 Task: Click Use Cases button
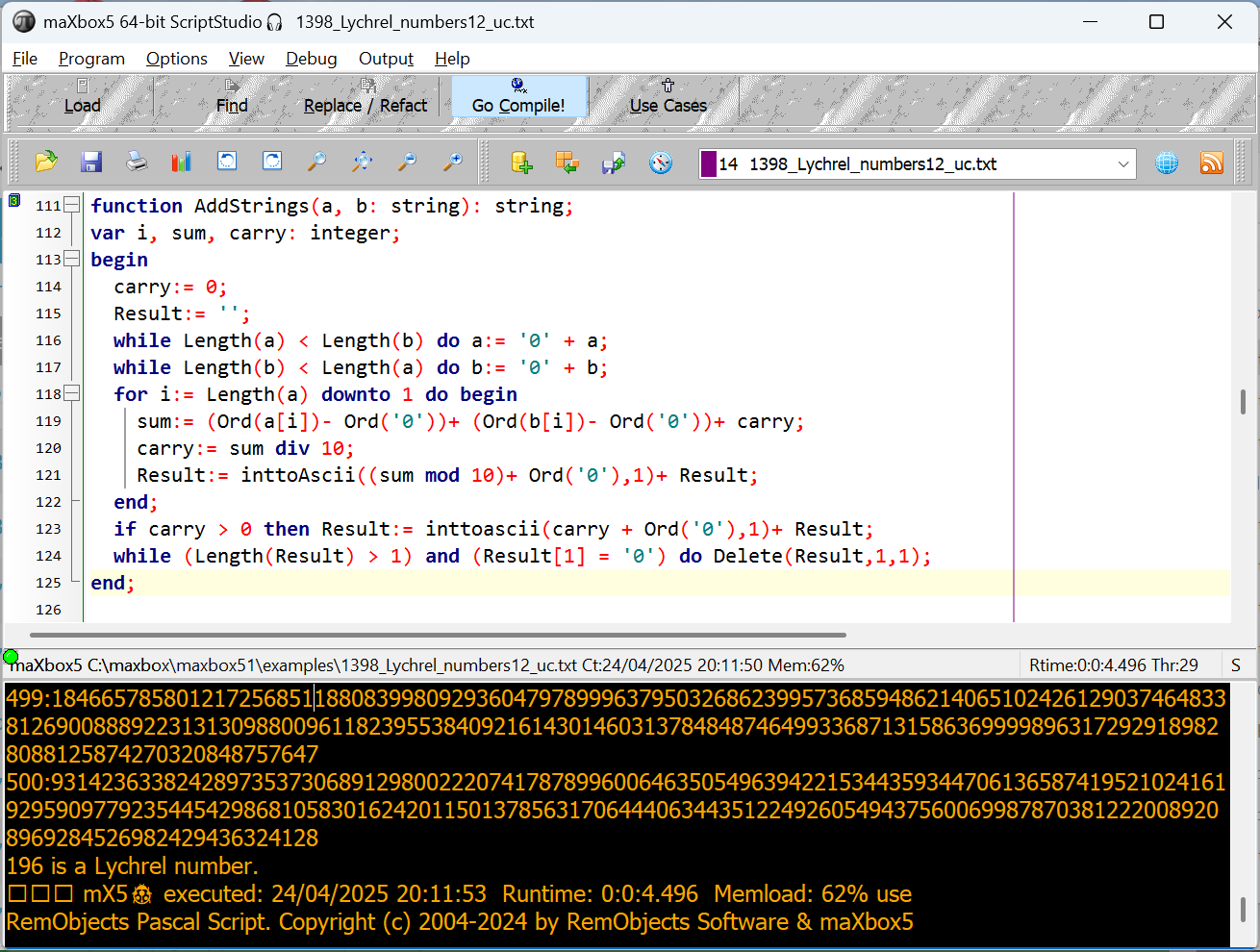click(668, 96)
